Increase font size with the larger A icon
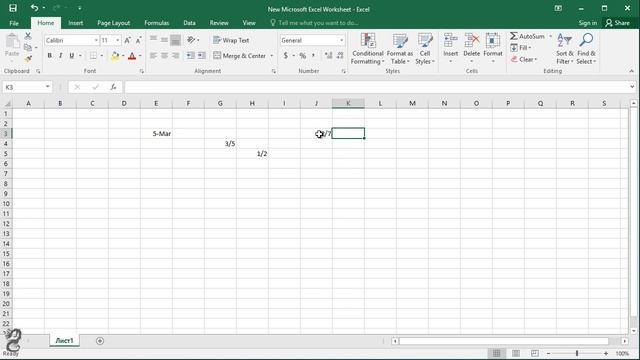The height and width of the screenshot is (360, 640). point(128,40)
